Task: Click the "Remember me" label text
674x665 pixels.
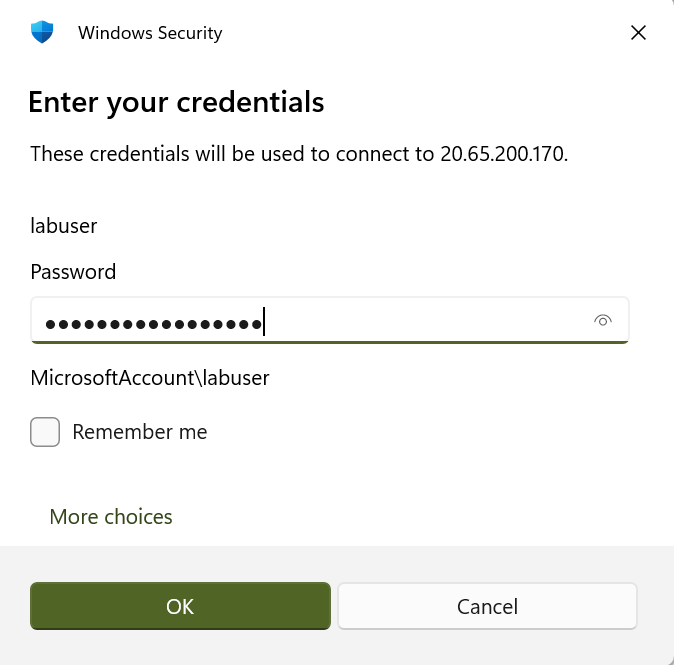Action: coord(140,432)
